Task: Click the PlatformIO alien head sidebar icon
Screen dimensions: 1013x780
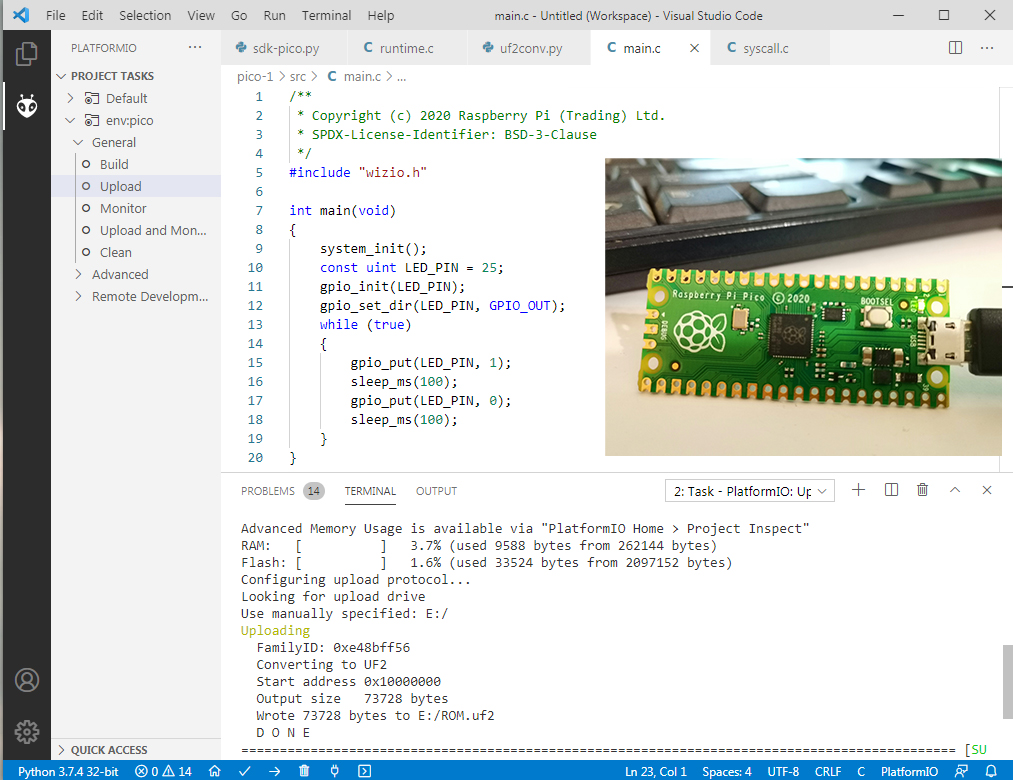Action: (27, 106)
